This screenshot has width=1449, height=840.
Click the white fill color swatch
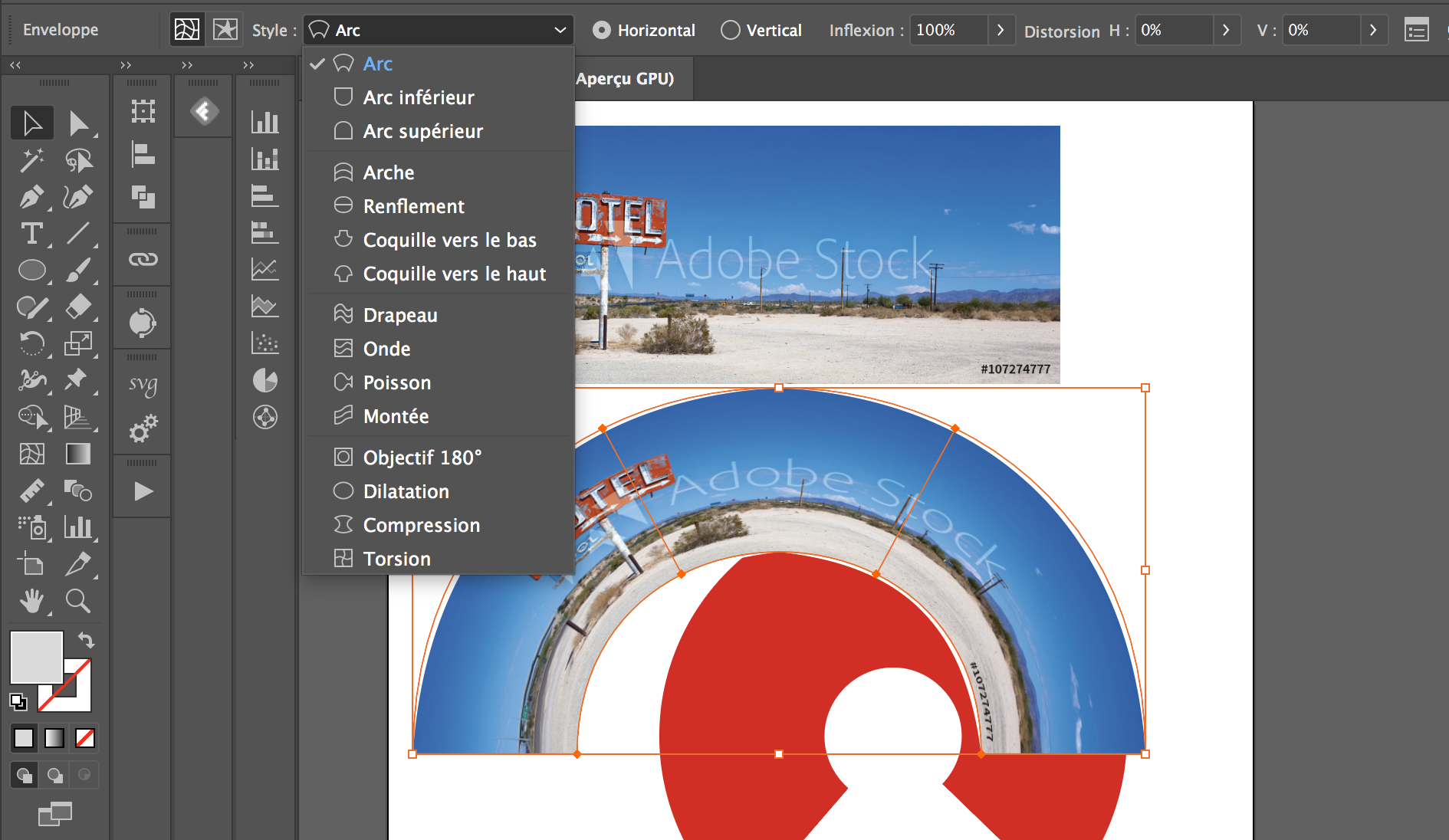35,658
